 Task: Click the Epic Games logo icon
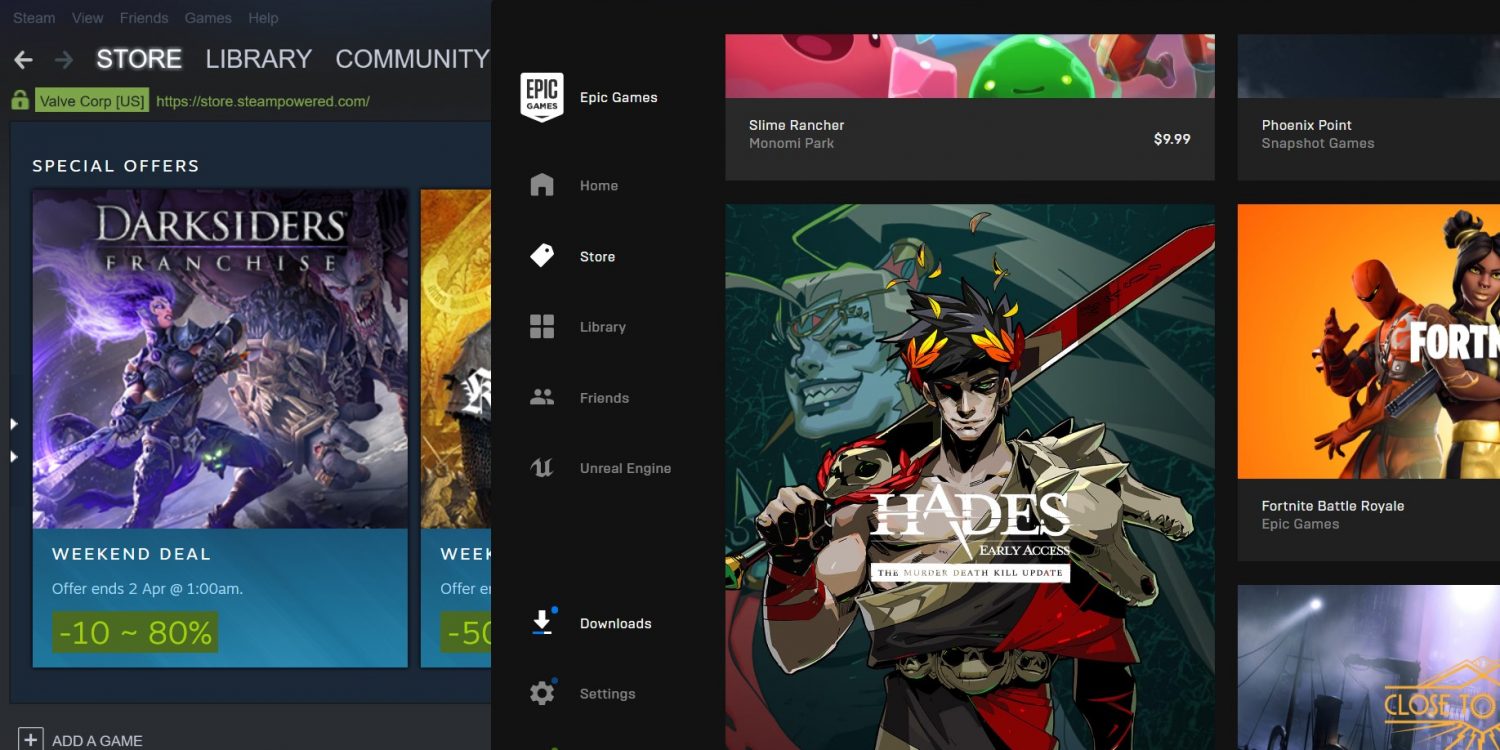[542, 97]
